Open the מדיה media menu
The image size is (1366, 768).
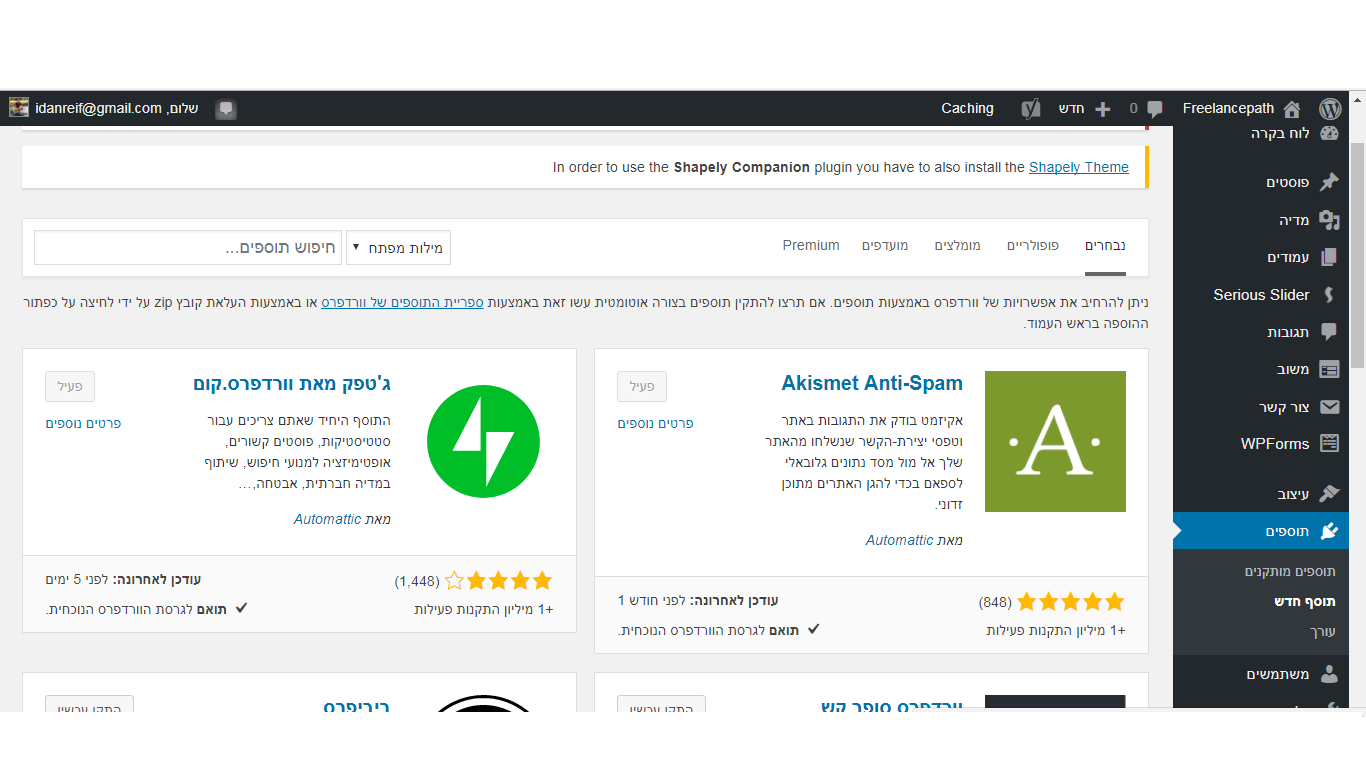click(1294, 220)
